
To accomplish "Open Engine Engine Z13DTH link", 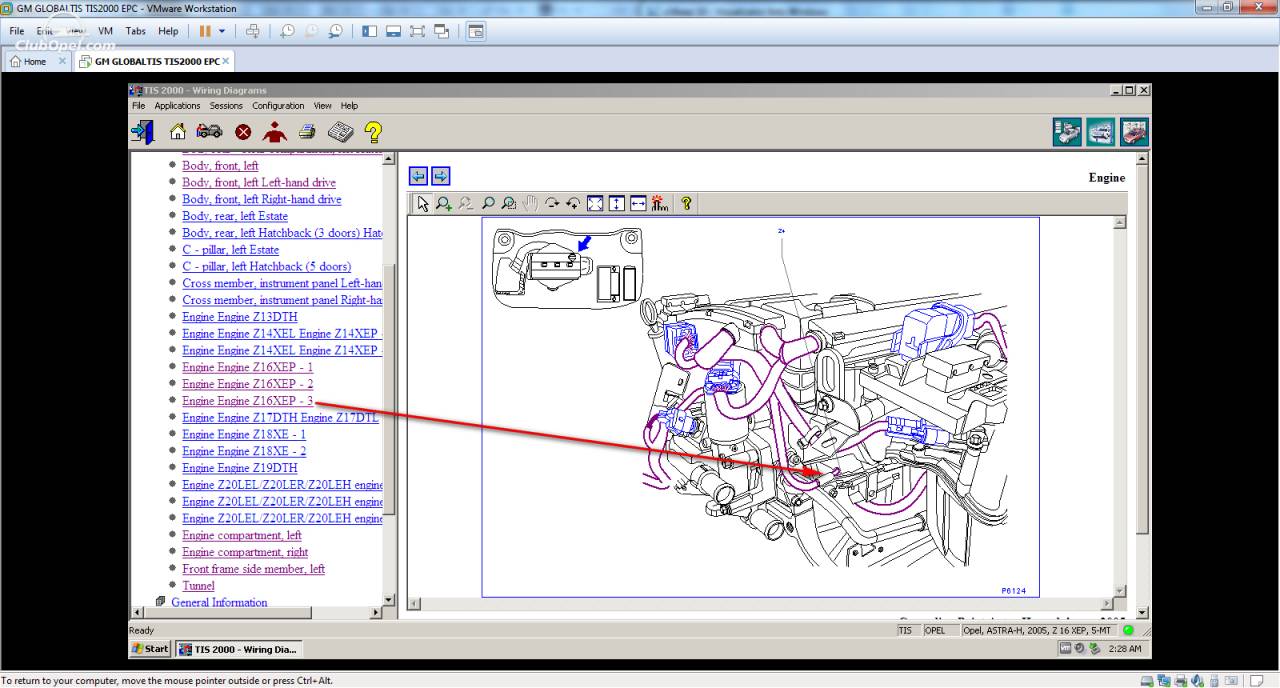I will 240,317.
